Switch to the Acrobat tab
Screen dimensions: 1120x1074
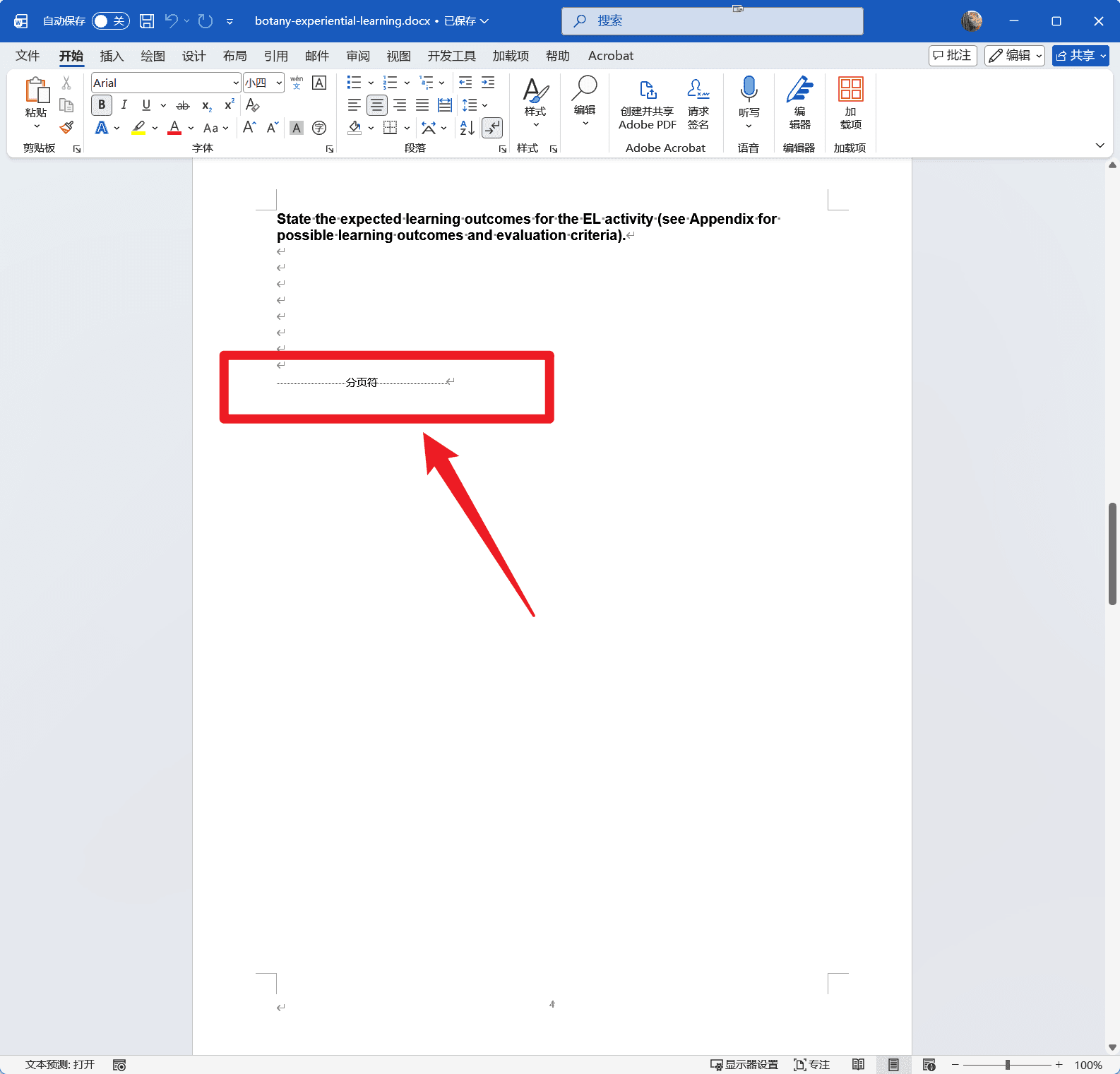pos(611,56)
